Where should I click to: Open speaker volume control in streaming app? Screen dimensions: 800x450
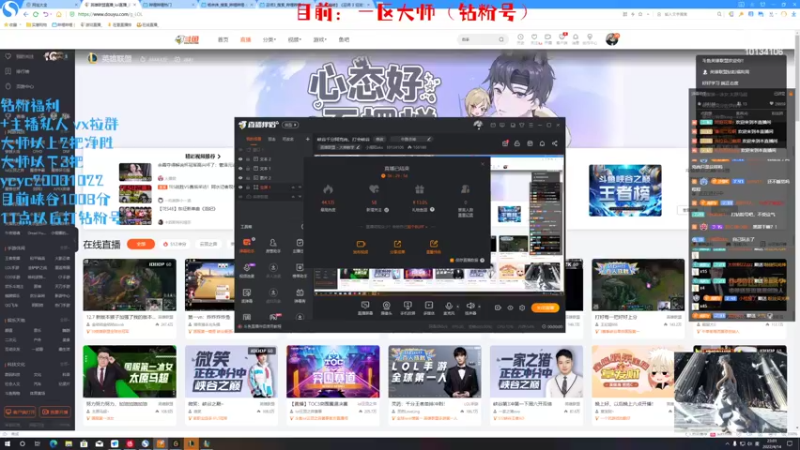470,307
